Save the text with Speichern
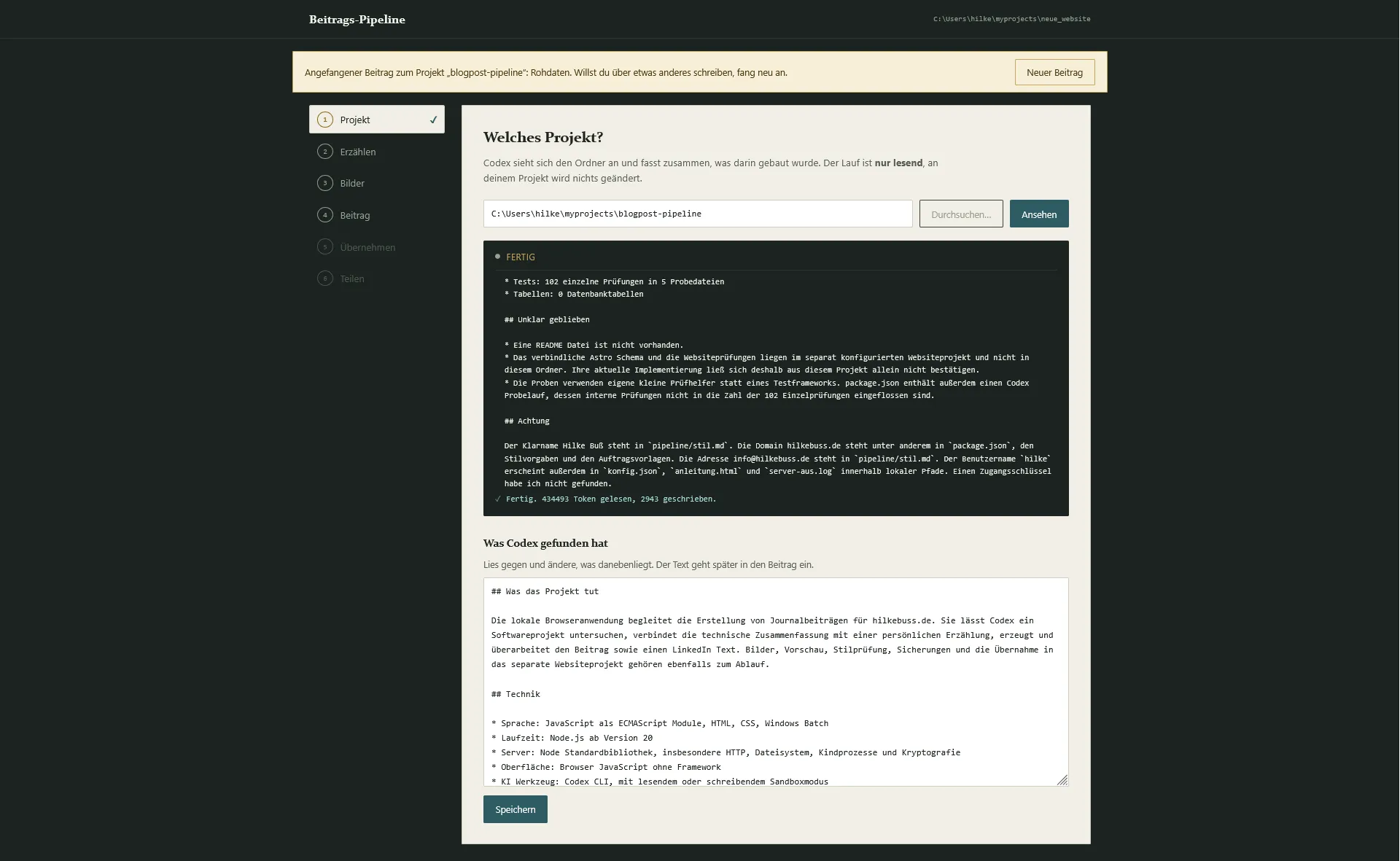 click(515, 809)
